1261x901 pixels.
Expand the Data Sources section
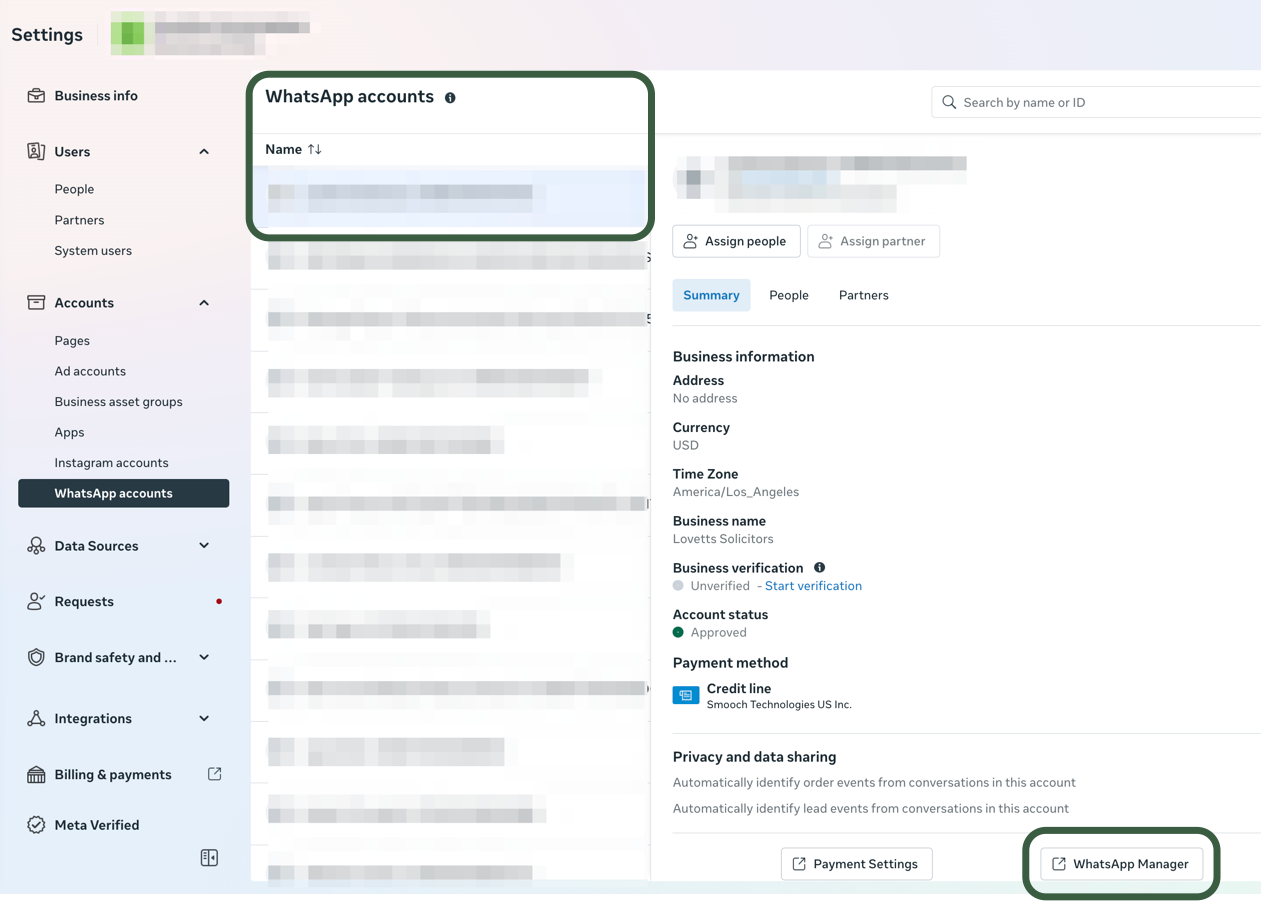[204, 546]
